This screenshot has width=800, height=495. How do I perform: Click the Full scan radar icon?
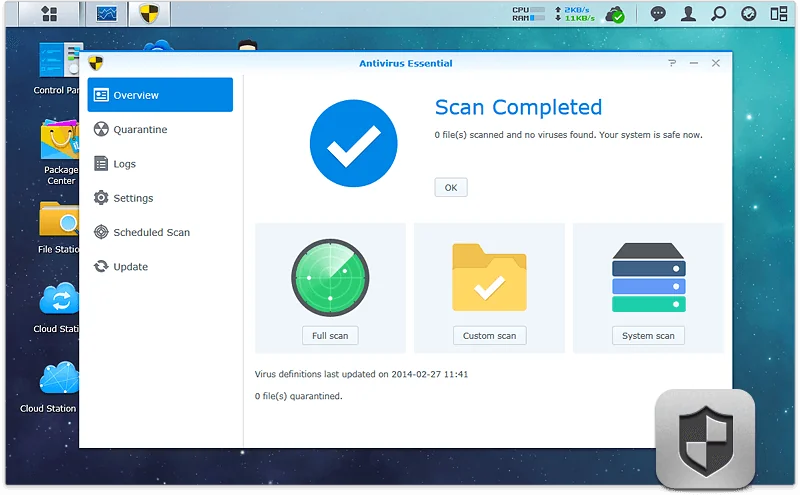click(330, 278)
